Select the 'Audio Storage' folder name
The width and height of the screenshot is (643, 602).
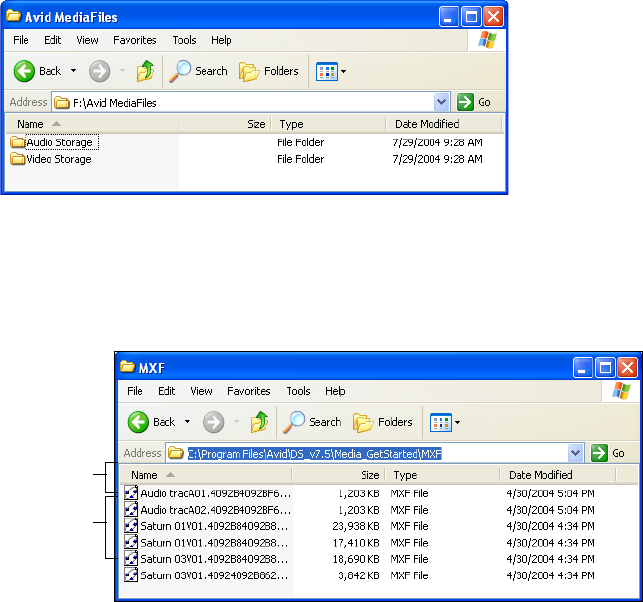click(x=60, y=142)
